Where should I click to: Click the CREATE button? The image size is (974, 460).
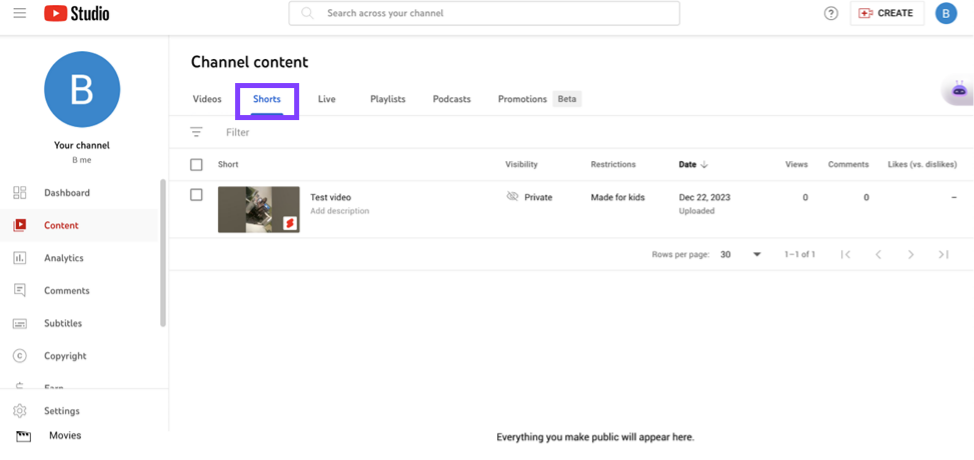pyautogui.click(x=886, y=13)
